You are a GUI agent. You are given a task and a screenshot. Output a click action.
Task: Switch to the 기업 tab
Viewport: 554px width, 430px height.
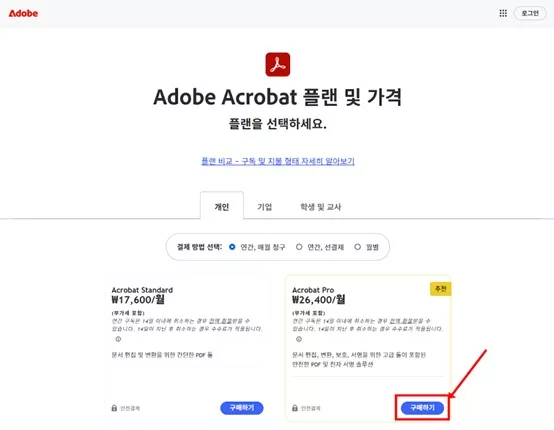pyautogui.click(x=265, y=207)
